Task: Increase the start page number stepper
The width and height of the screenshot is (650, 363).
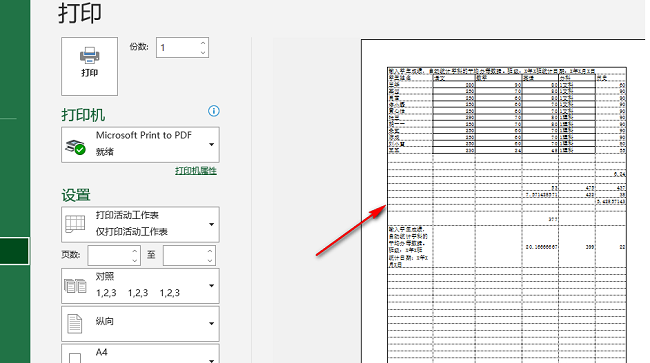Action: (x=135, y=251)
